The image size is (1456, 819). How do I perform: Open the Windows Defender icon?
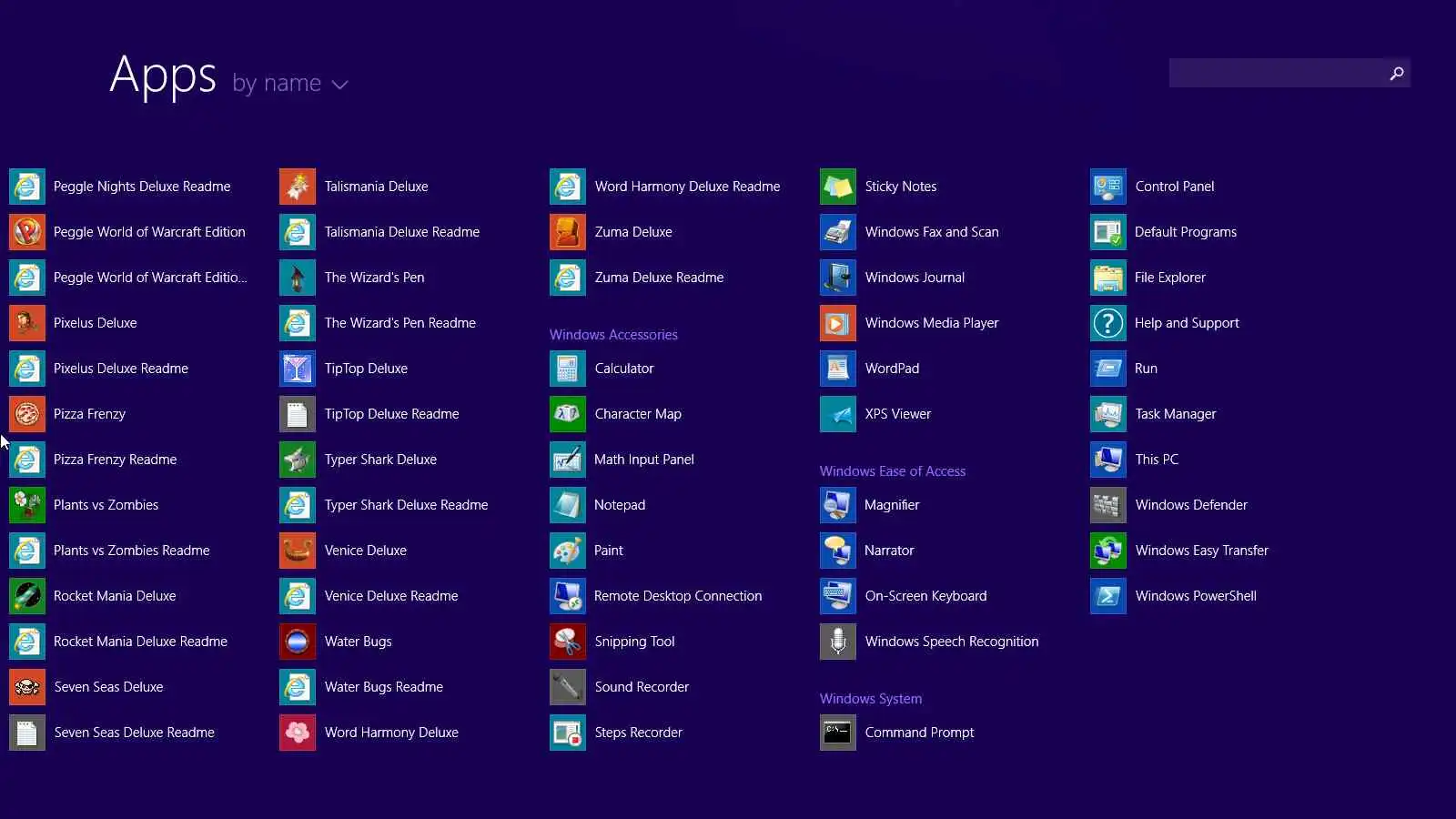[1108, 505]
